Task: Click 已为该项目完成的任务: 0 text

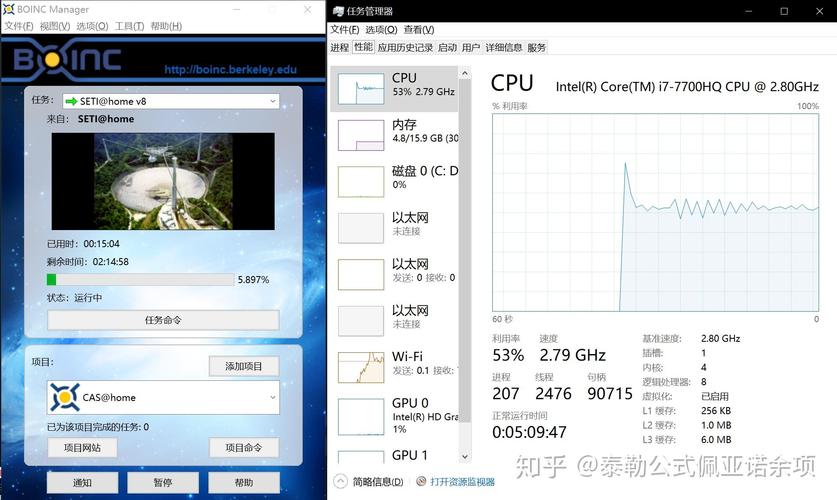Action: tap(98, 427)
